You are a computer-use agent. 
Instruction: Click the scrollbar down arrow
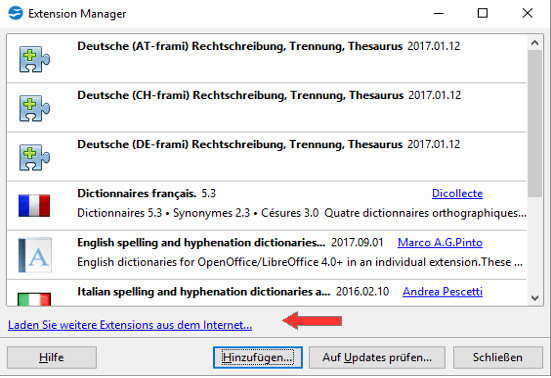coord(535,298)
